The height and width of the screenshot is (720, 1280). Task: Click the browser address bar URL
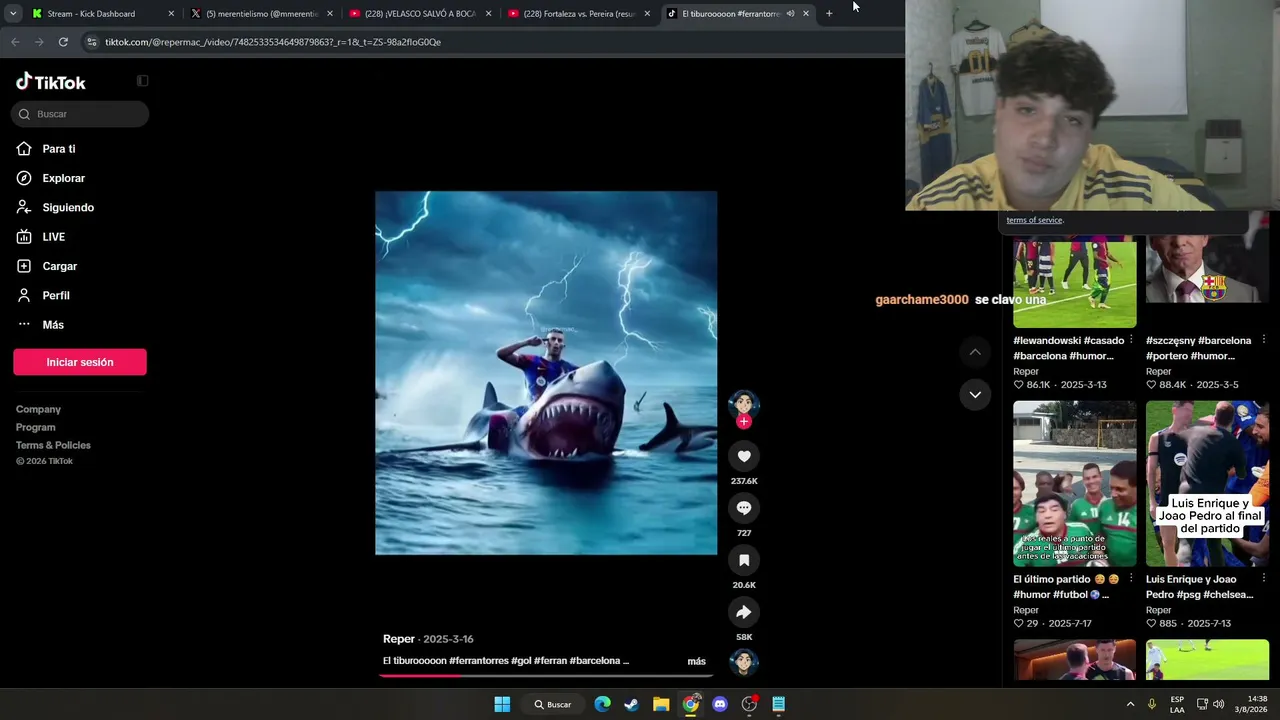pyautogui.click(x=273, y=42)
